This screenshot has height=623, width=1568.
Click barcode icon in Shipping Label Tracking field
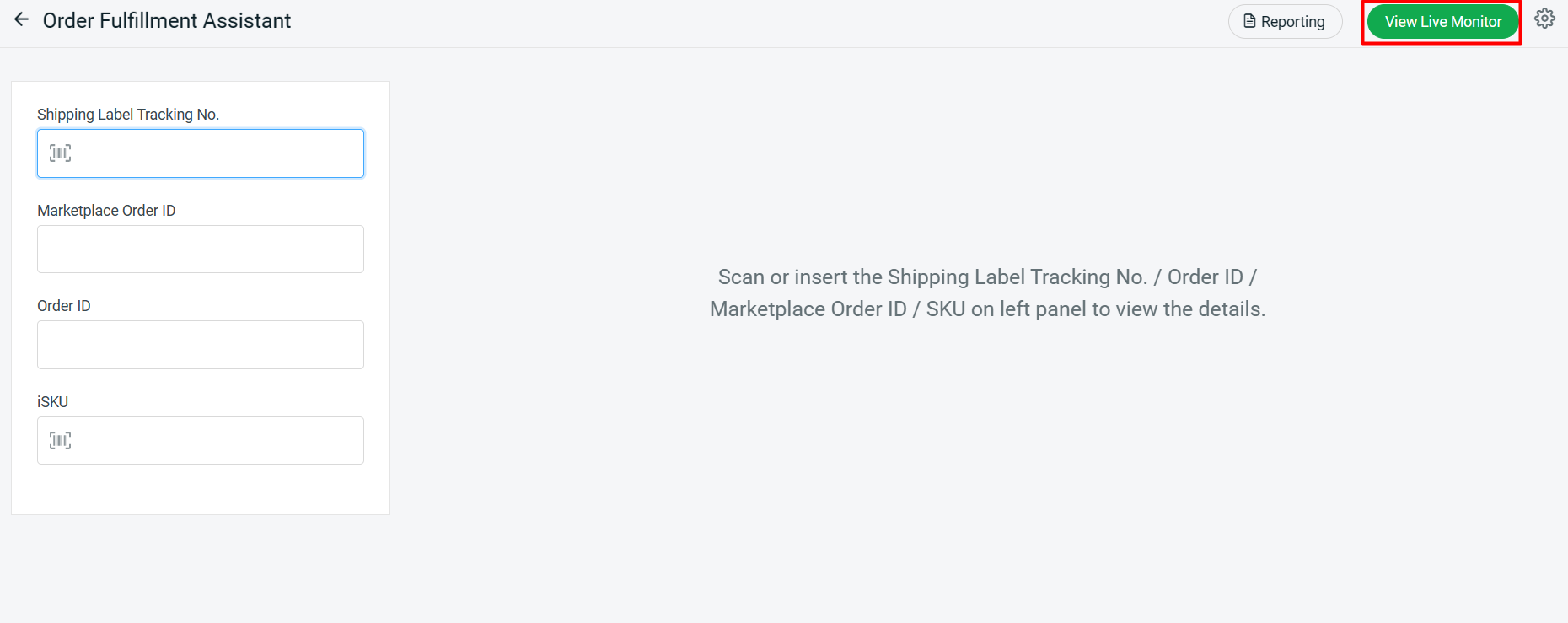(x=60, y=153)
